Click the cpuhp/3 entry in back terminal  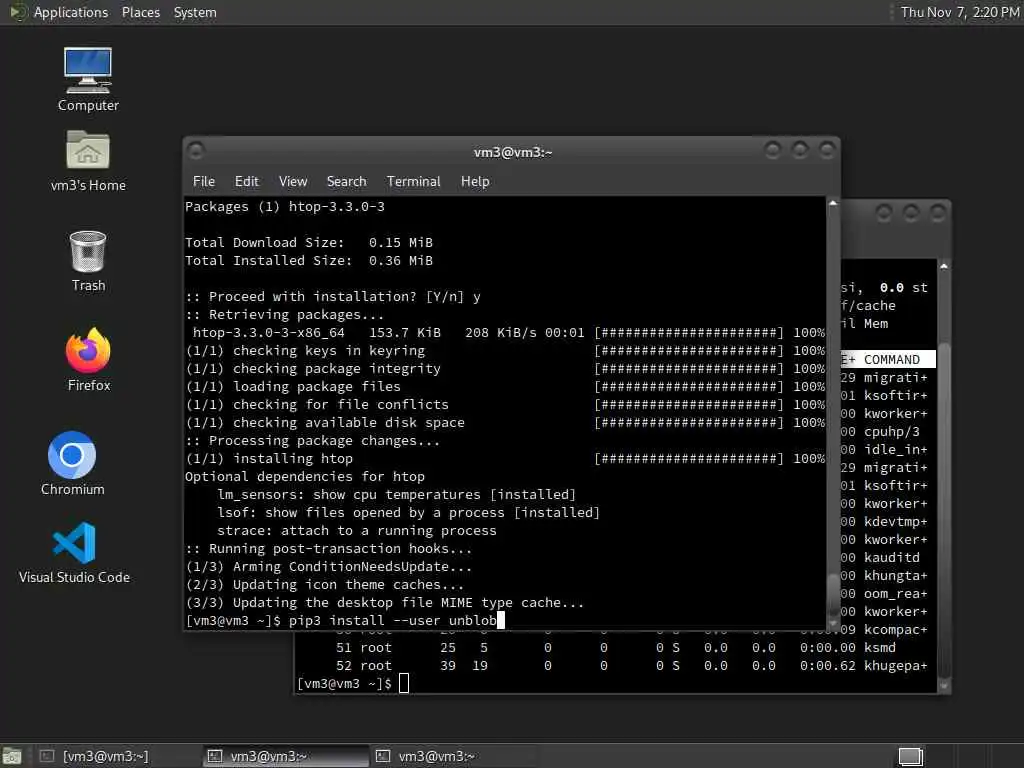coord(891,432)
